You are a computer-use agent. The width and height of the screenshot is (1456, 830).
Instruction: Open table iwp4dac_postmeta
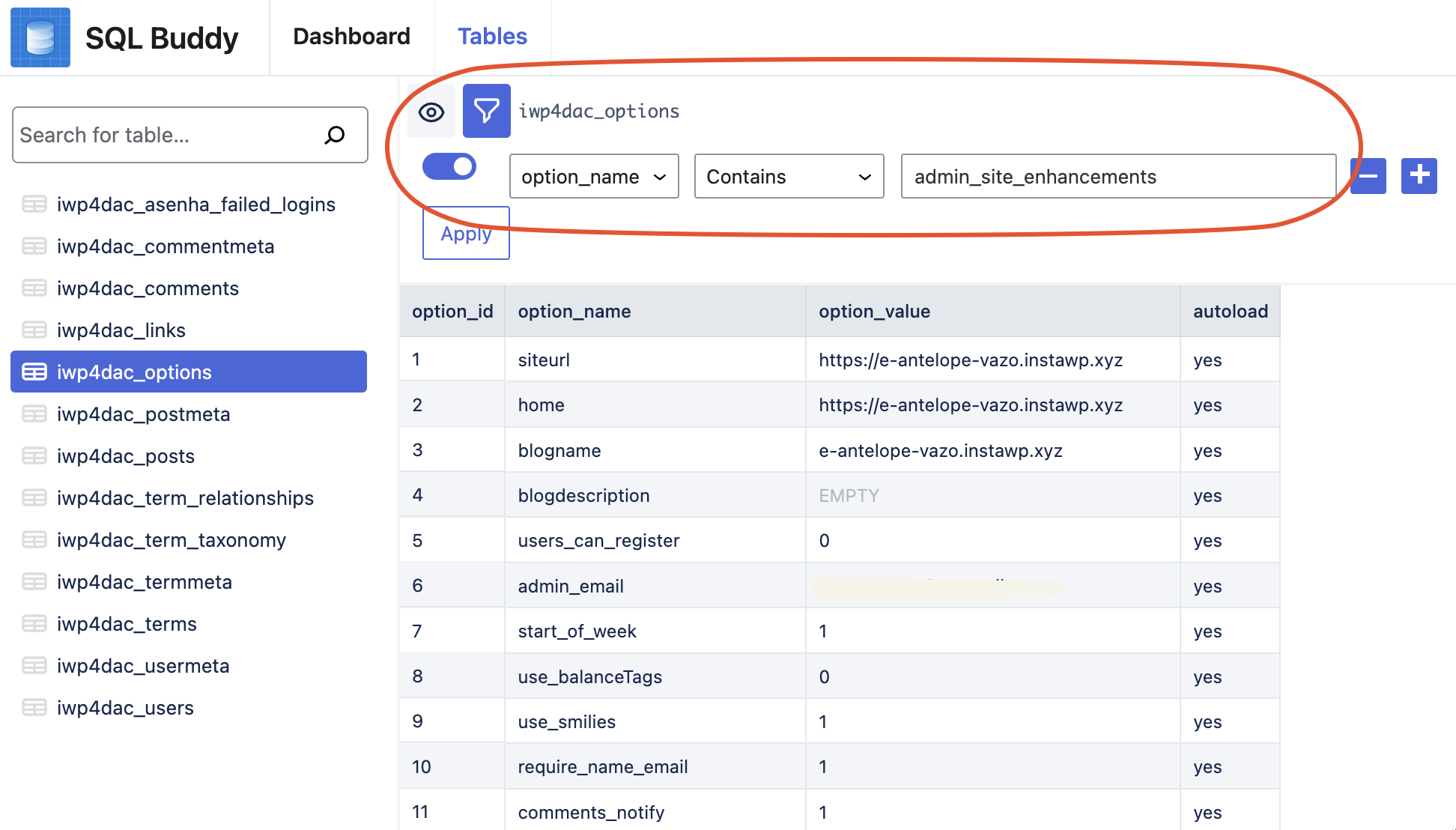tap(189, 414)
